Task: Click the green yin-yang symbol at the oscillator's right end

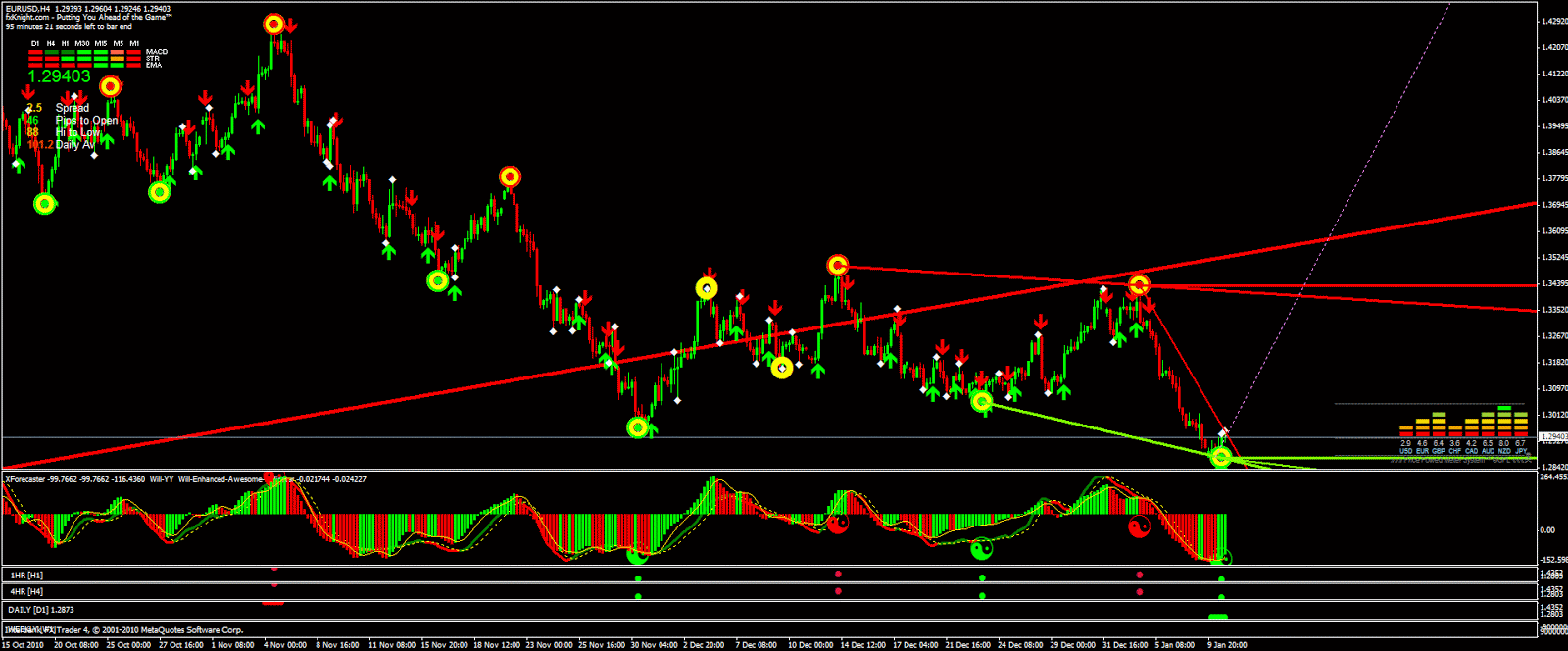Action: pyautogui.click(x=1222, y=558)
